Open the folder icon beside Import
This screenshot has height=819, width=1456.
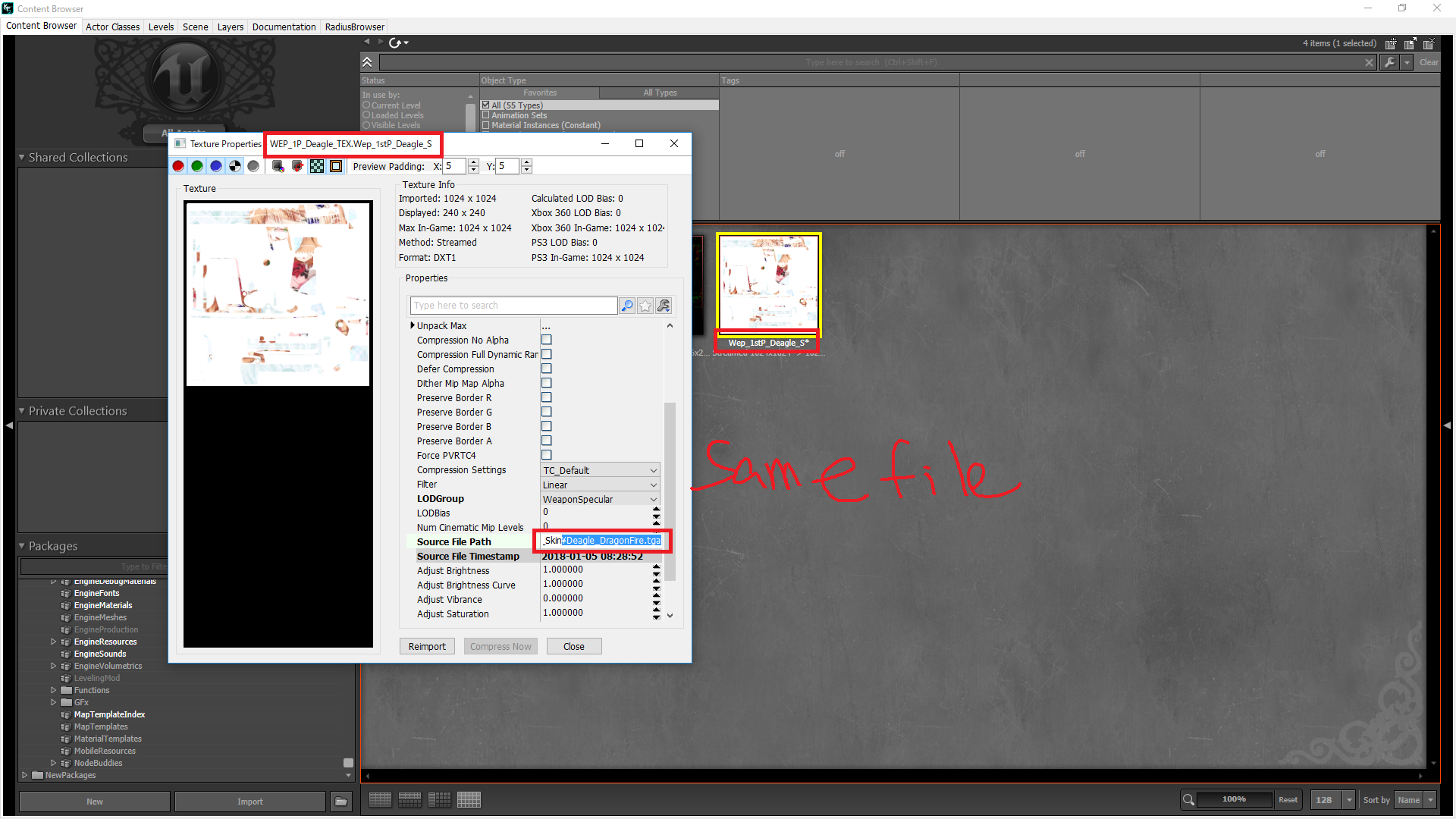[x=341, y=802]
